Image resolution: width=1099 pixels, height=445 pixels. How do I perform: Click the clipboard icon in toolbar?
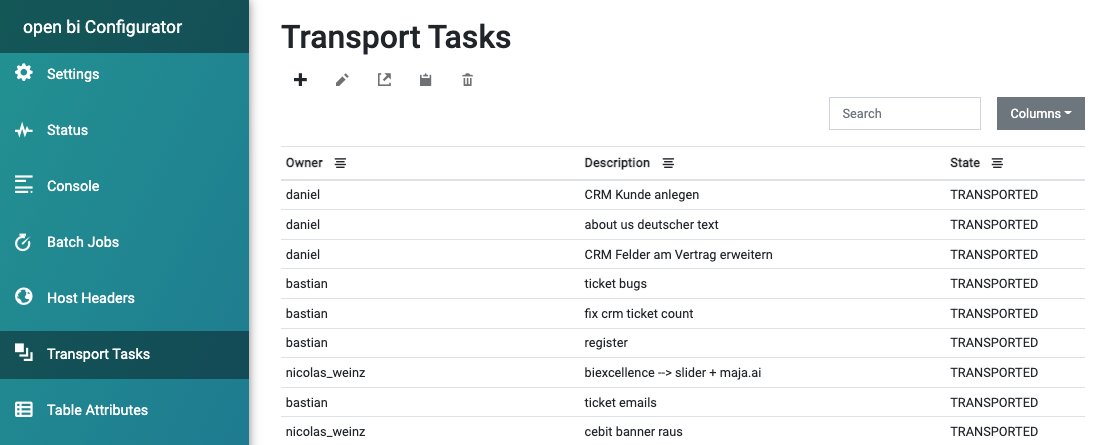tap(425, 80)
